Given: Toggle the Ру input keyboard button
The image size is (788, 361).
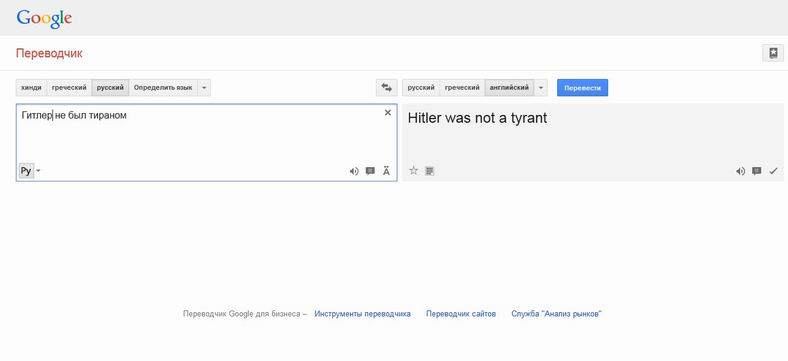Looking at the screenshot, I should click(26, 170).
